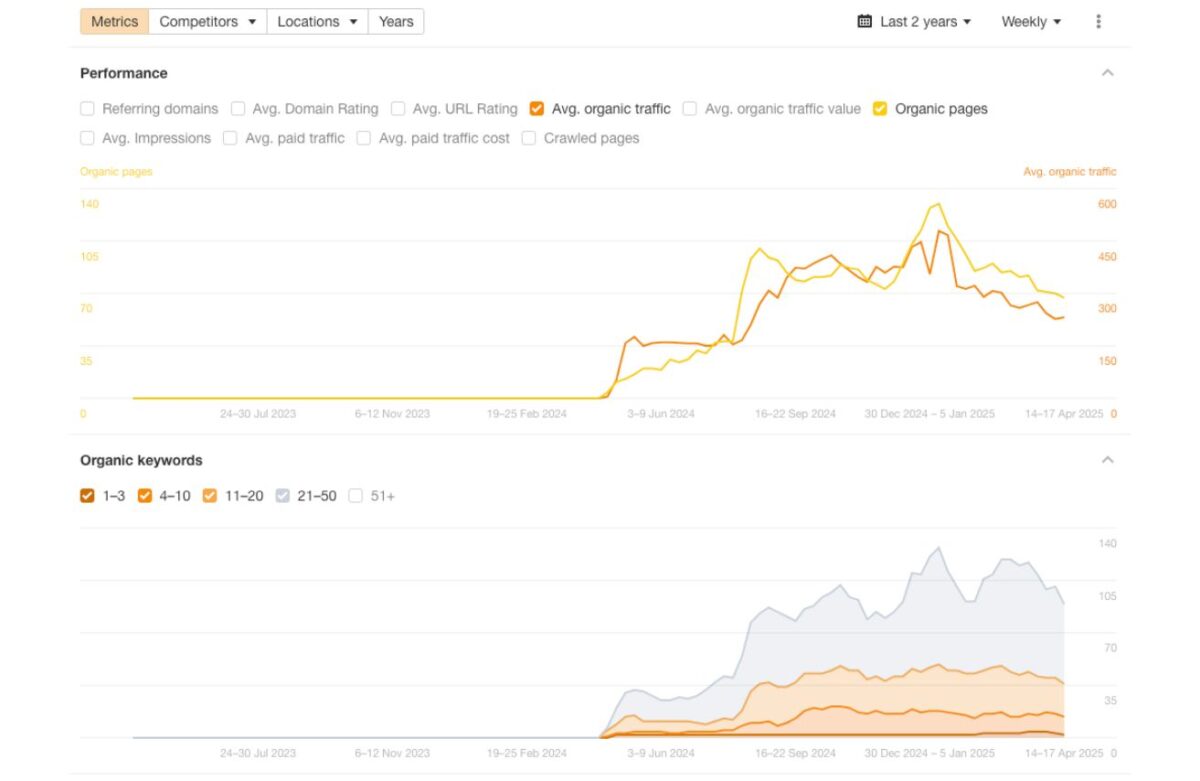Collapse the Performance section chevron
Image resolution: width=1200 pixels, height=781 pixels.
point(1107,73)
